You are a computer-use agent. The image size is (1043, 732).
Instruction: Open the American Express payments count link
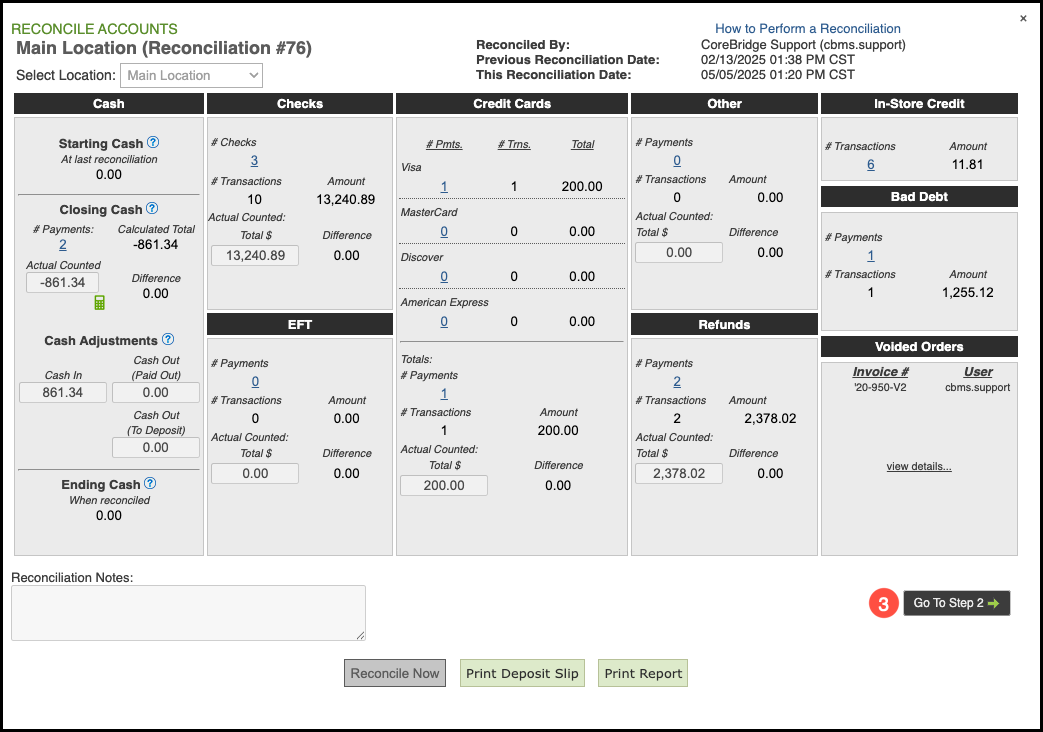pyautogui.click(x=444, y=321)
